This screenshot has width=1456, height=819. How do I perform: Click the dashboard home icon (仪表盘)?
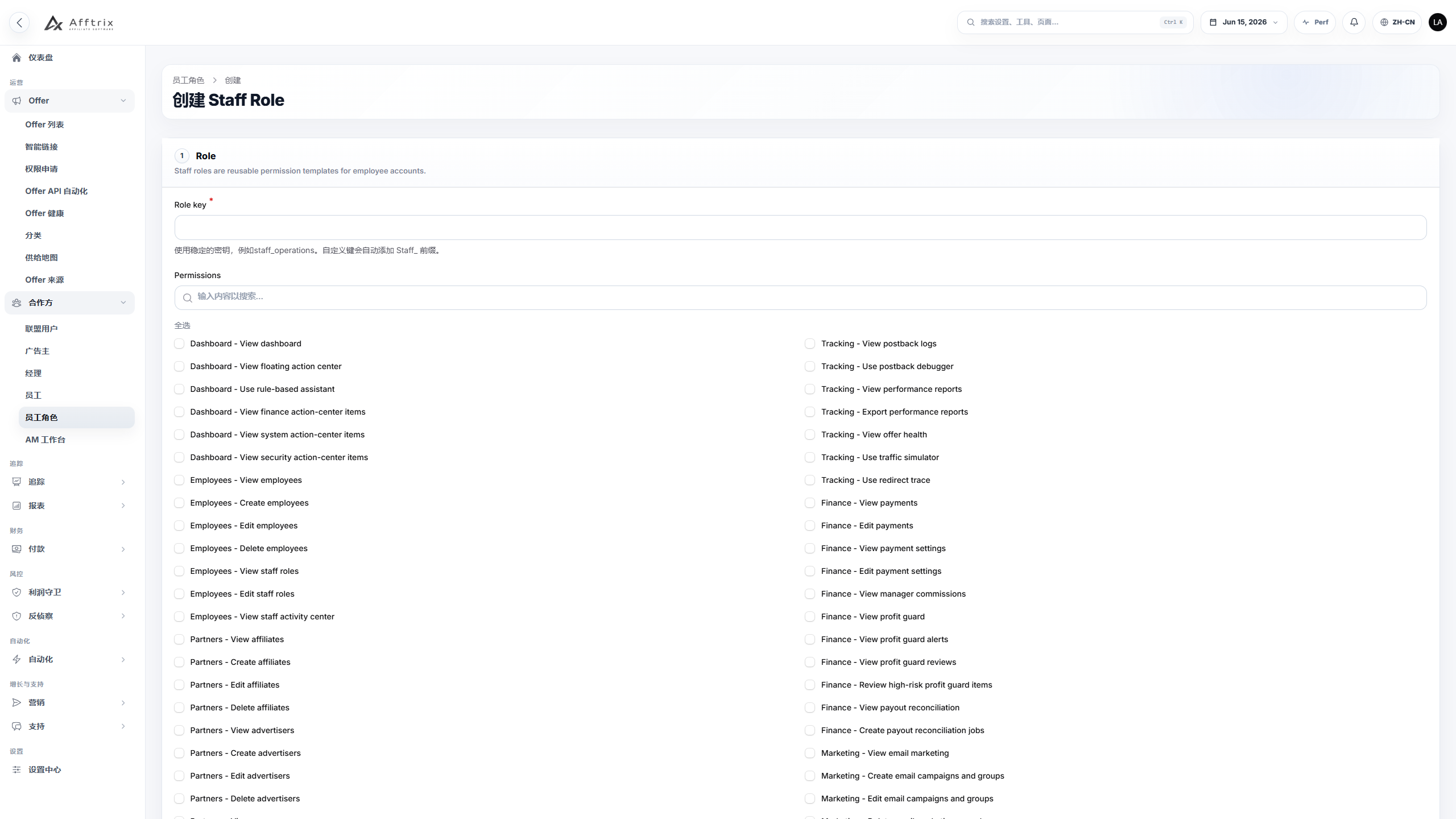tap(16, 57)
